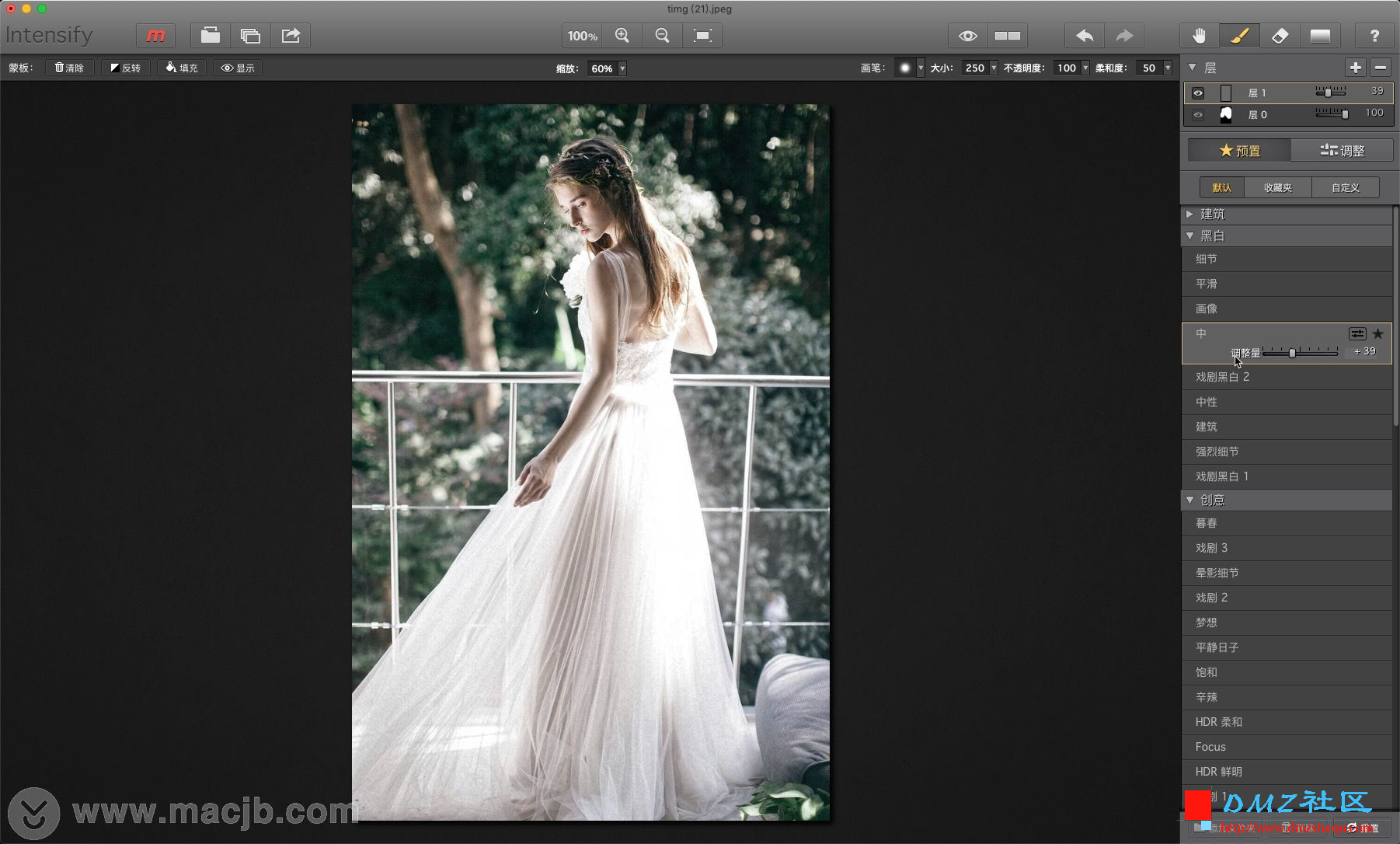The width and height of the screenshot is (1400, 844).
Task: Click the batch processing windows icon
Action: 250,36
